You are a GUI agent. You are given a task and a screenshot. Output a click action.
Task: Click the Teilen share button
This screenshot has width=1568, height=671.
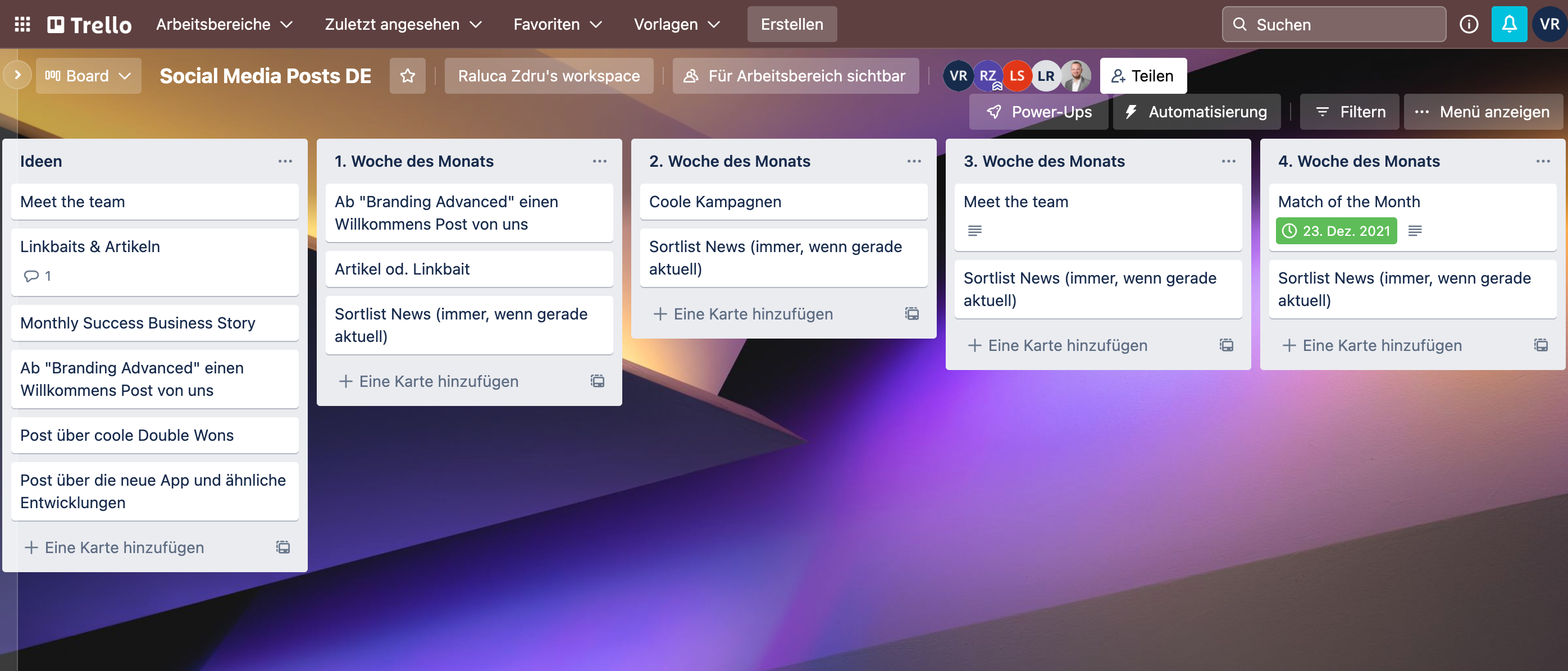tap(1142, 76)
